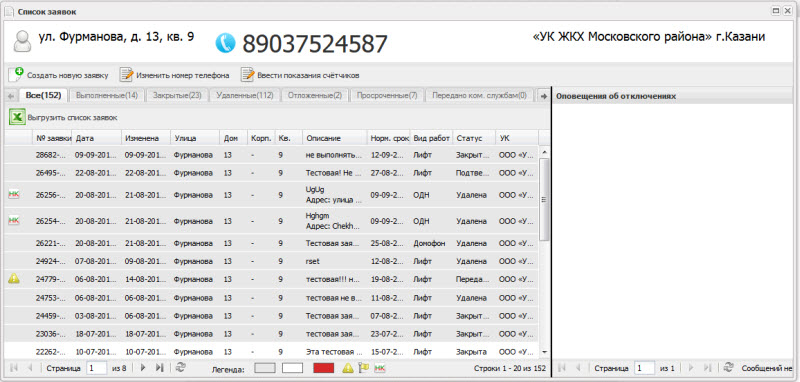Switch to Передано ком. службам(0) tab
The height and width of the screenshot is (382, 800).
(x=479, y=95)
